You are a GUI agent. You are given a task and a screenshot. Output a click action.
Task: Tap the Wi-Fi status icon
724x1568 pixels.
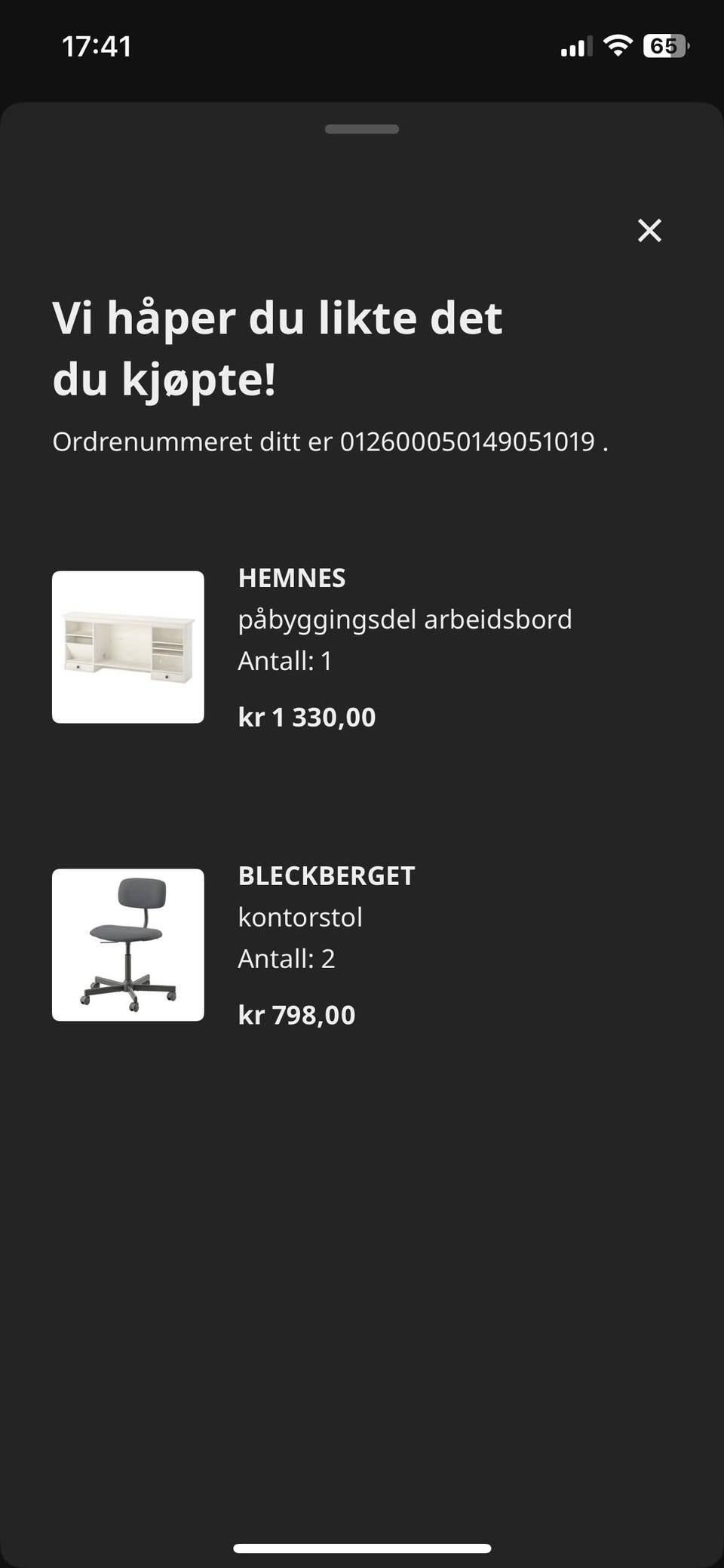pos(618,46)
